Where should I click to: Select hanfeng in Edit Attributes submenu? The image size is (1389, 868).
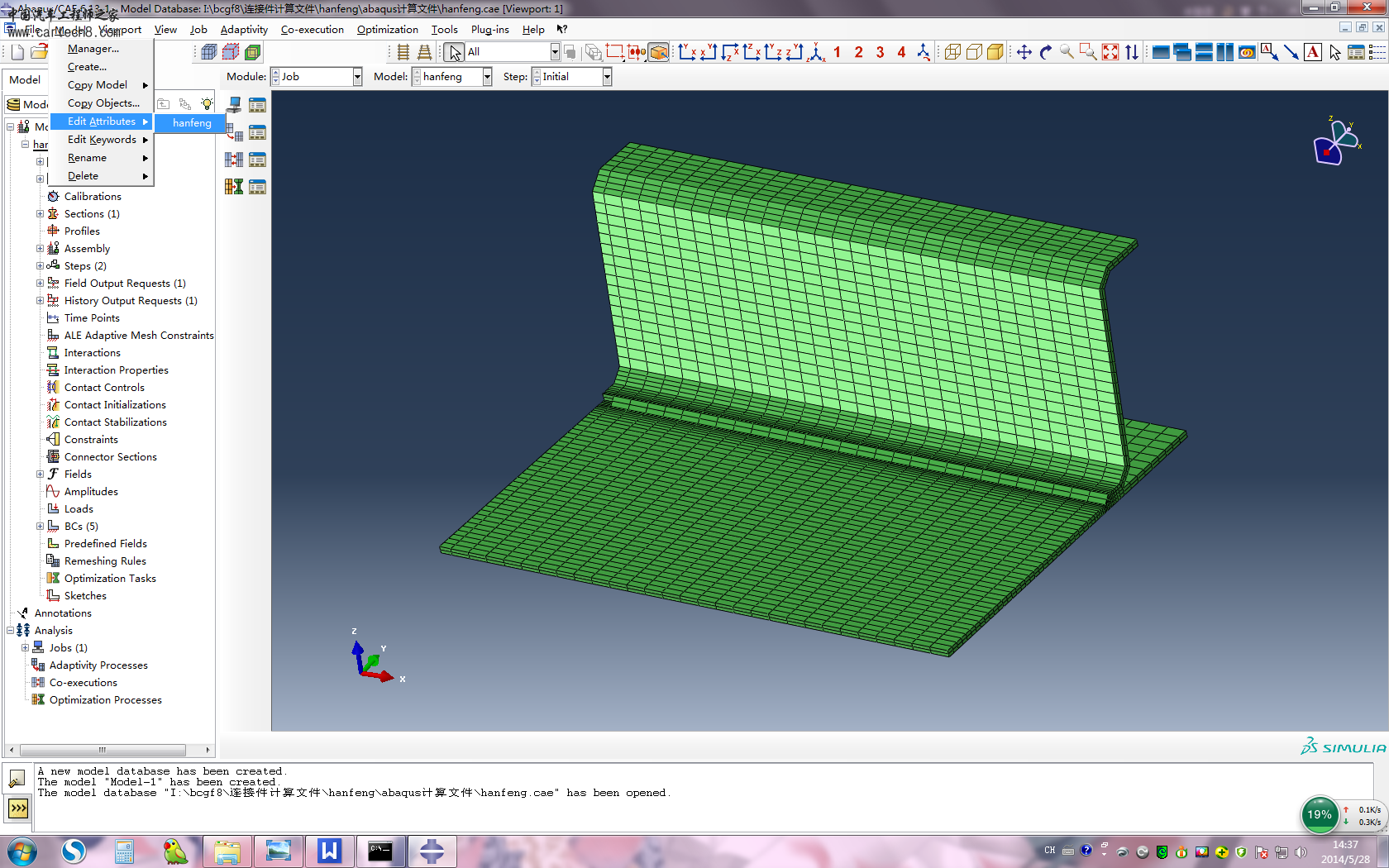point(192,123)
